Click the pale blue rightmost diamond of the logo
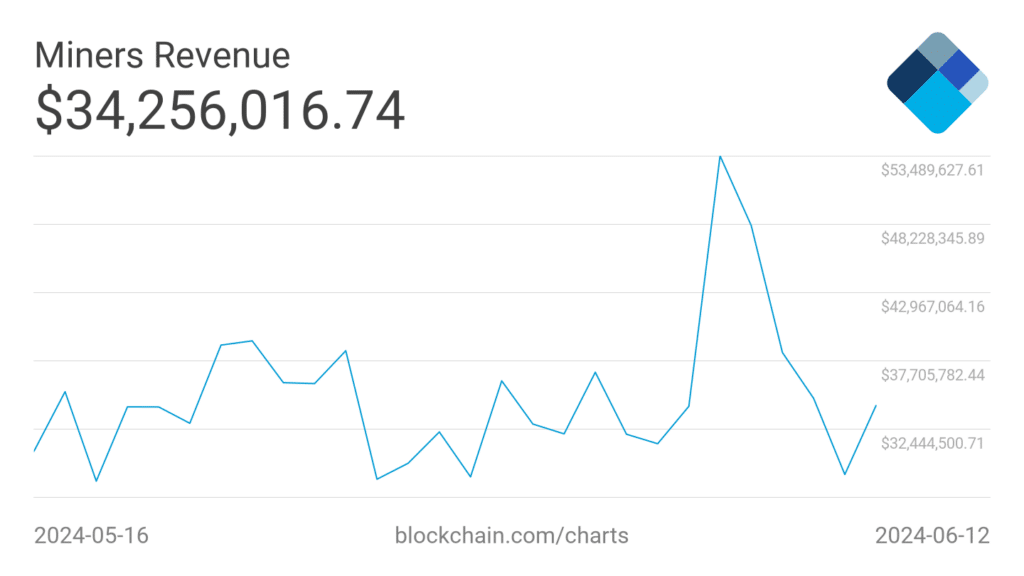 pos(977,87)
